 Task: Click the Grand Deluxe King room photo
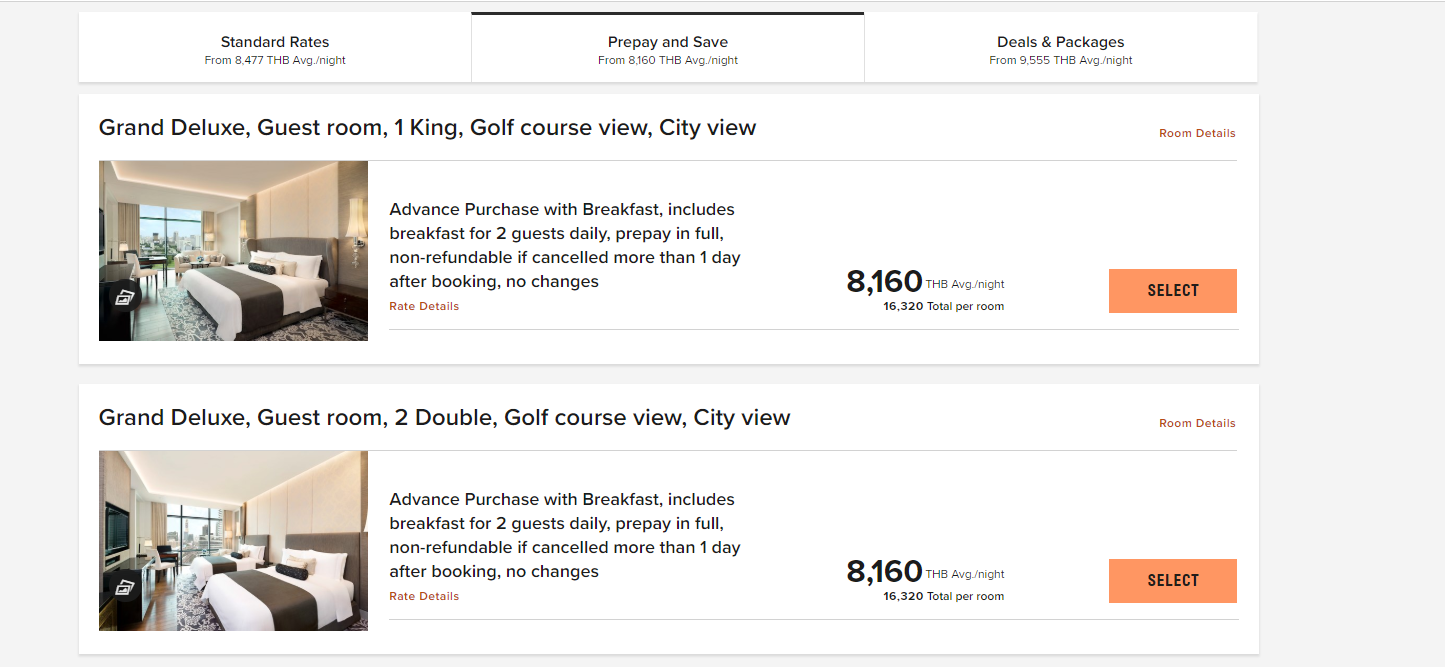[233, 250]
